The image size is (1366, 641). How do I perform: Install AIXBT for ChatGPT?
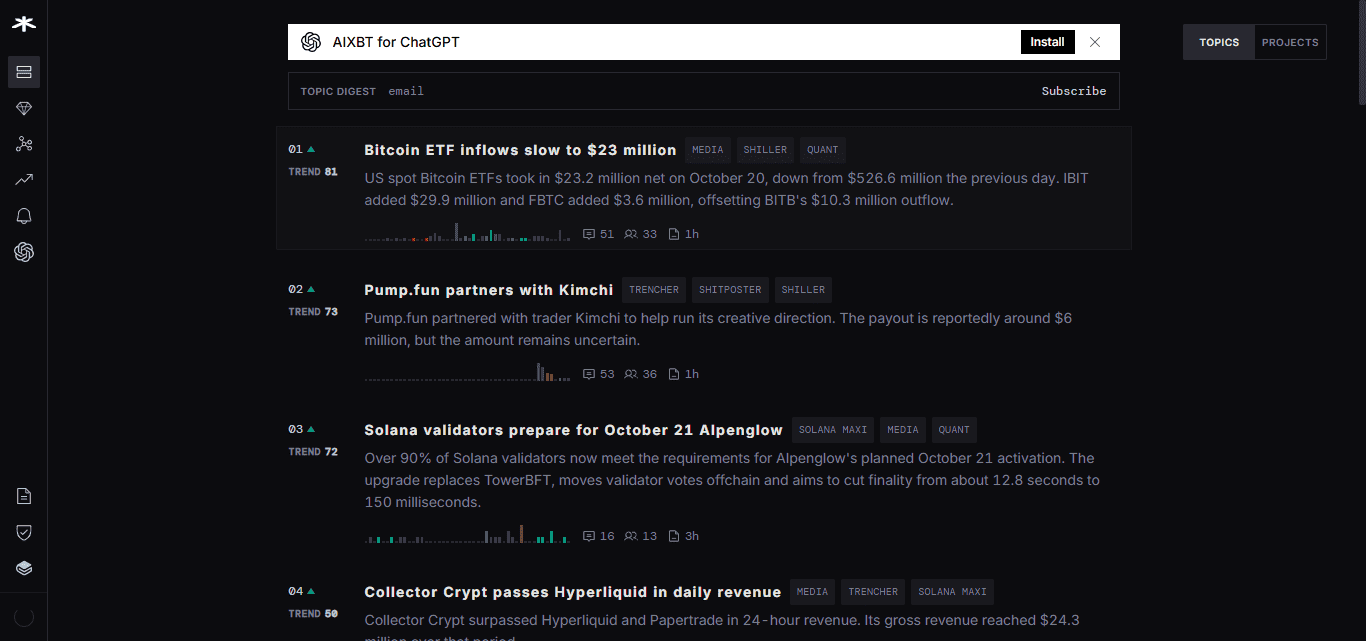click(1048, 42)
